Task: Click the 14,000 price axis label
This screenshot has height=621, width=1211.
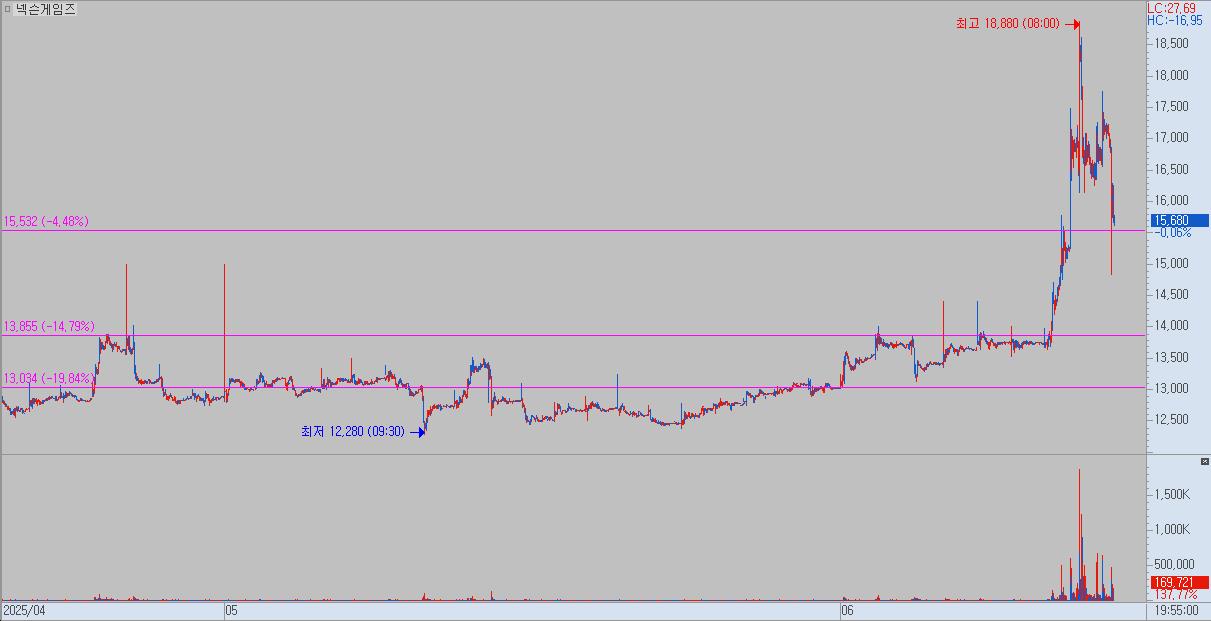Action: click(1171, 326)
